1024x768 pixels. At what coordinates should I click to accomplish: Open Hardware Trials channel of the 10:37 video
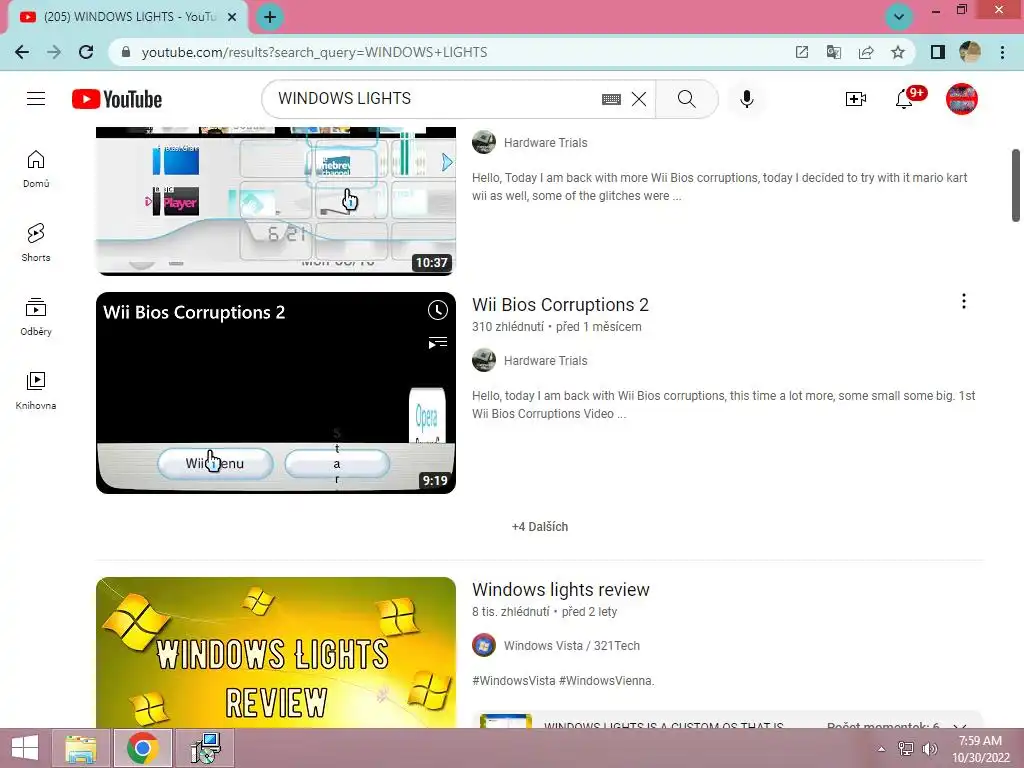click(545, 142)
